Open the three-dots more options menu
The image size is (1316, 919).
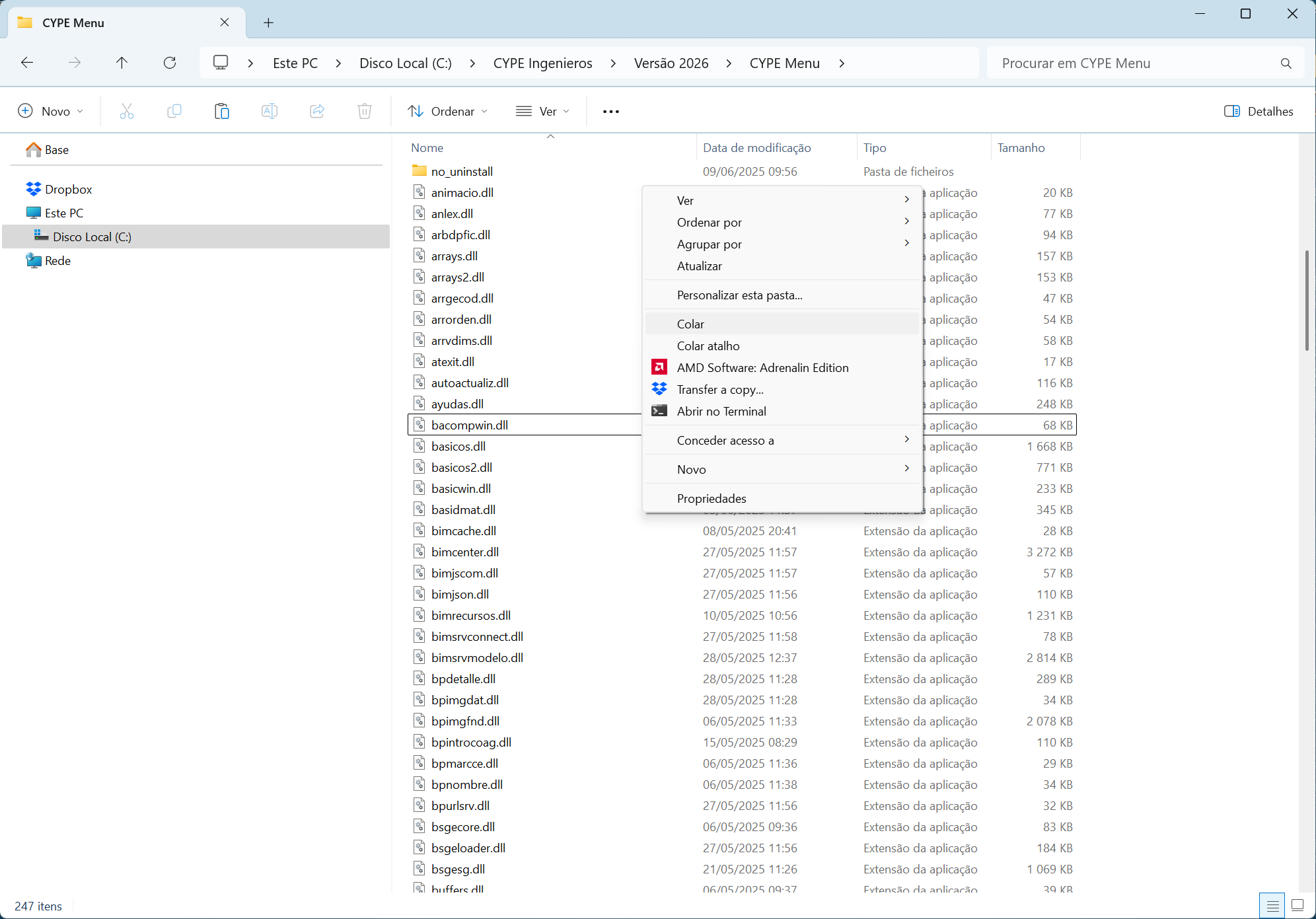click(610, 111)
